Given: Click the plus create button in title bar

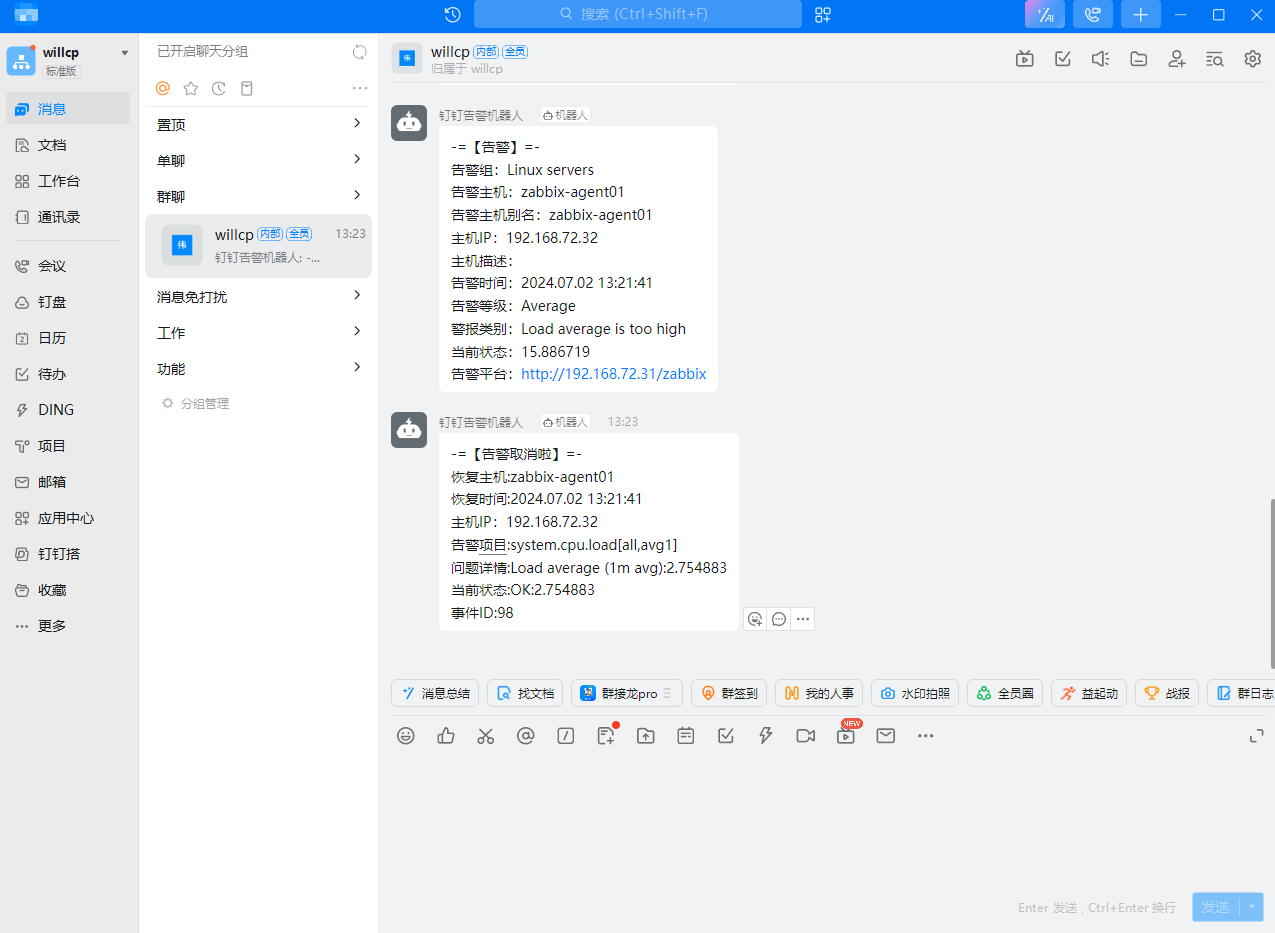Looking at the screenshot, I should click(1141, 14).
